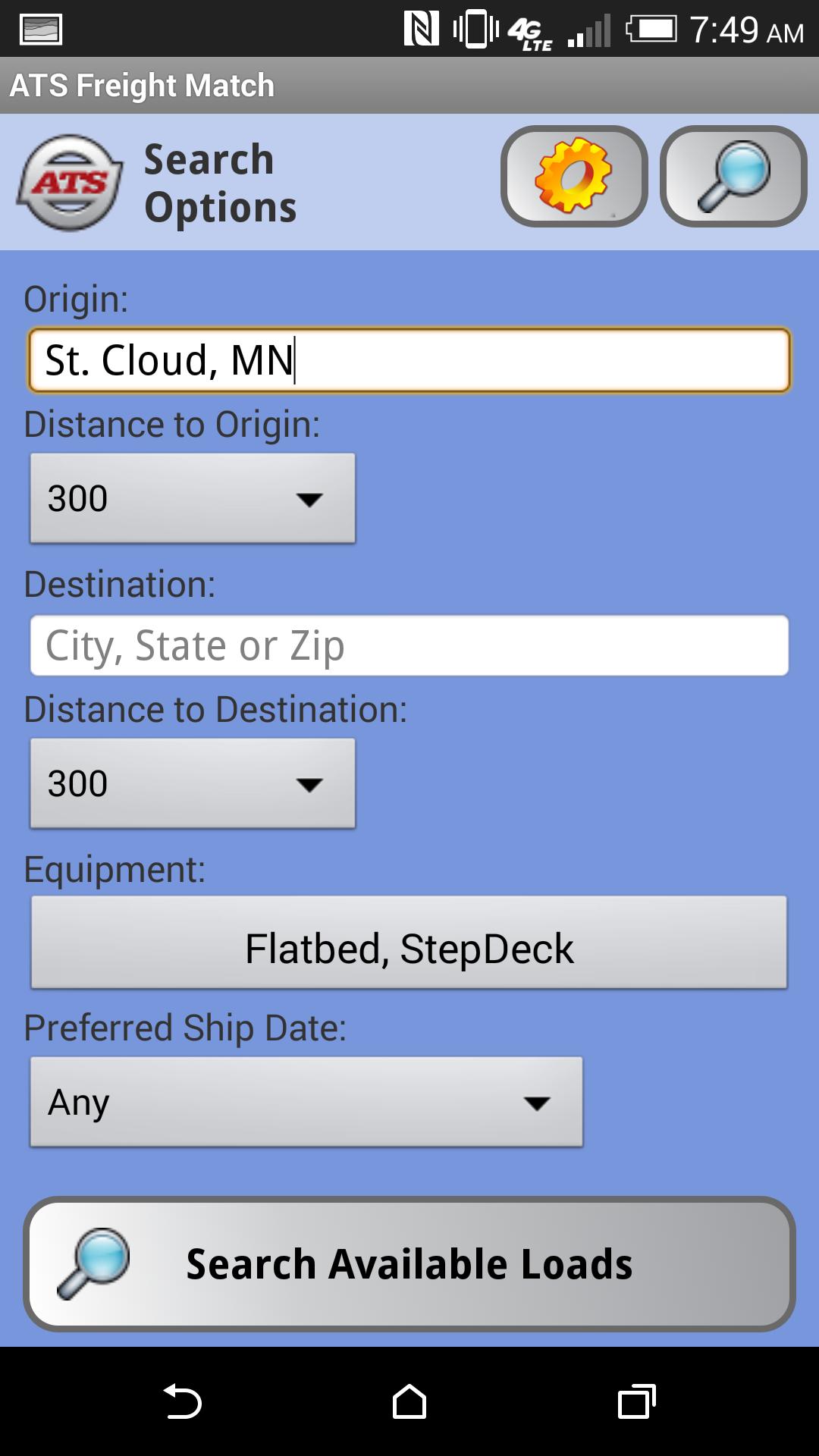Screen dimensions: 819x1456
Task: Tap the magnifying glass search icon at top
Action: coord(733,176)
